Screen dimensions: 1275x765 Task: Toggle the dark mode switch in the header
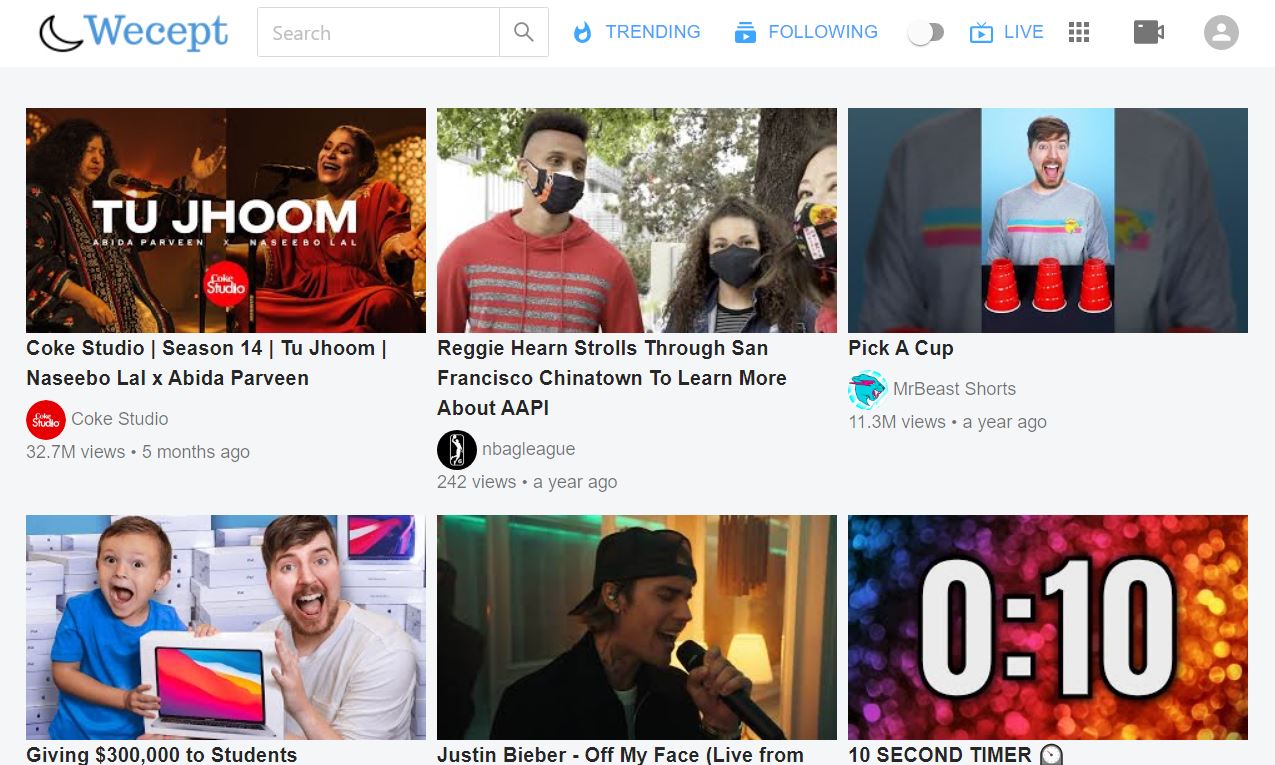(925, 33)
